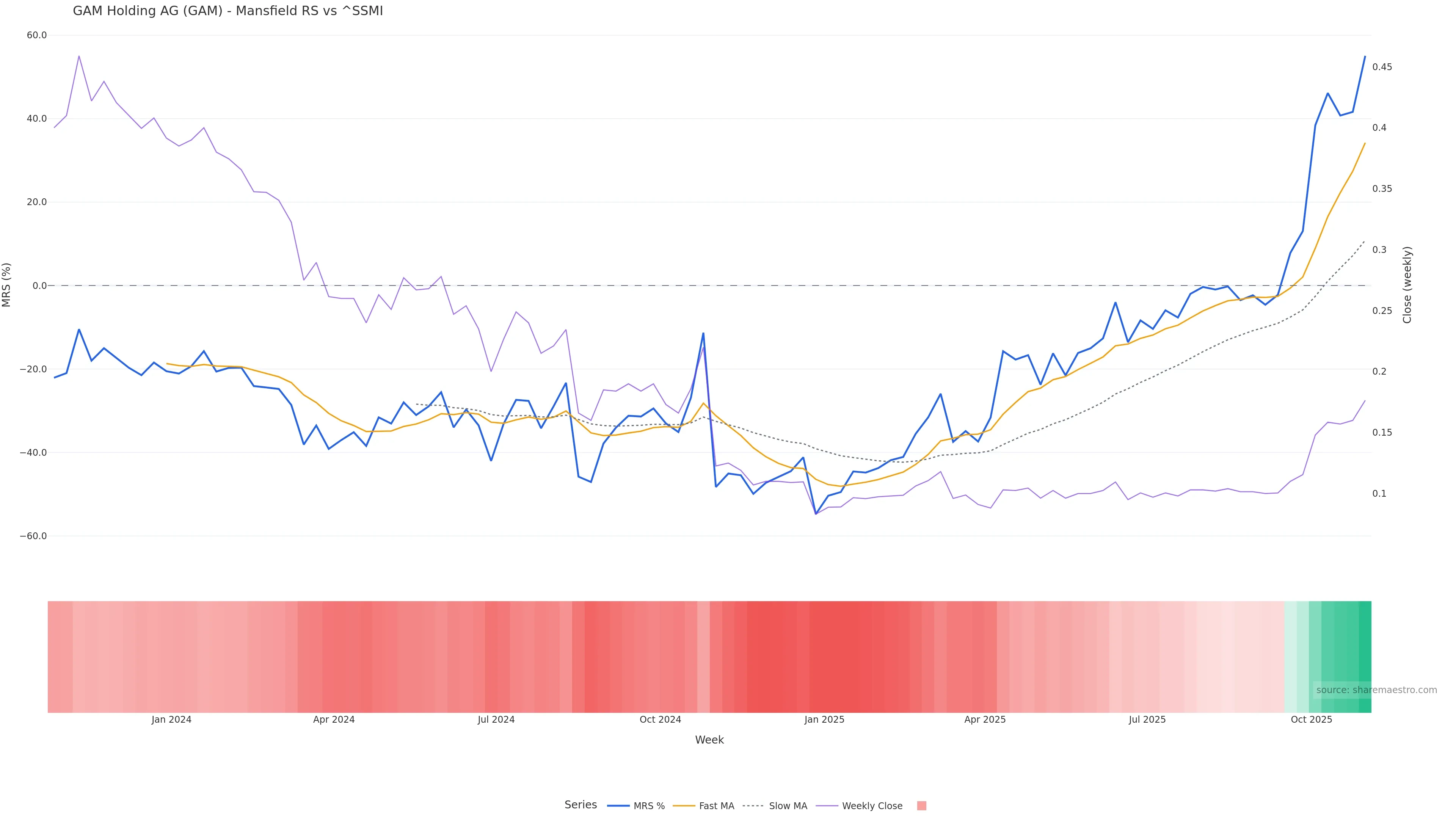1456x819 pixels.
Task: Select the Apr 2024 week label
Action: 334,720
